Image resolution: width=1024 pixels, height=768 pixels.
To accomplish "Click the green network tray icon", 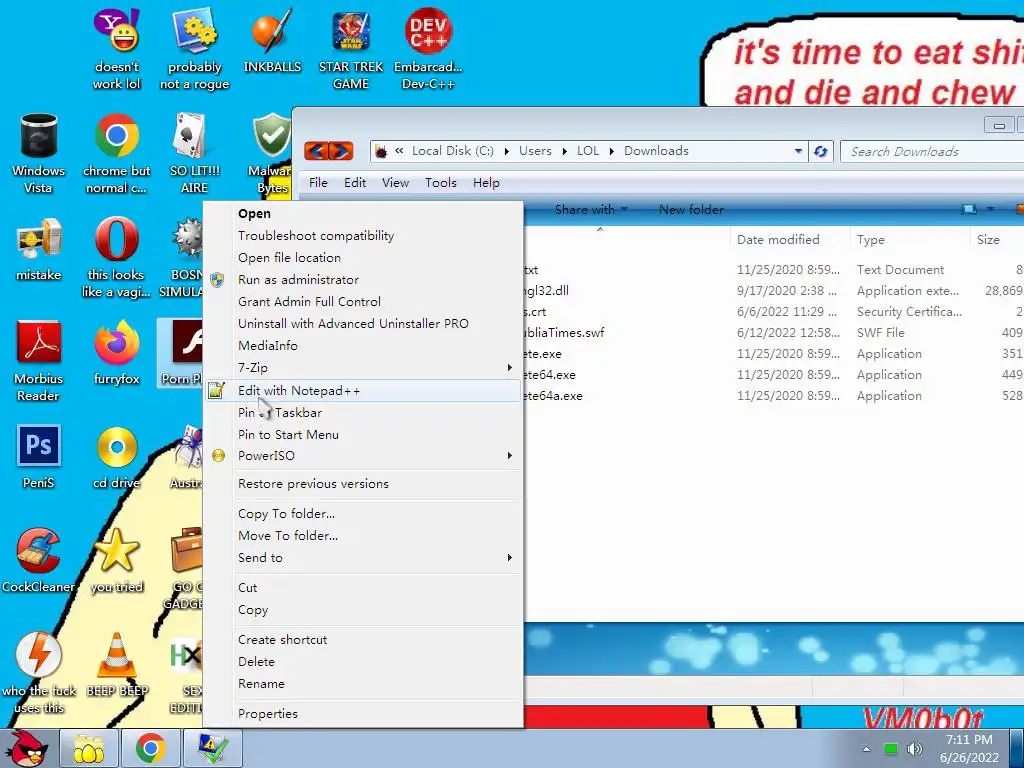I will pos(891,748).
